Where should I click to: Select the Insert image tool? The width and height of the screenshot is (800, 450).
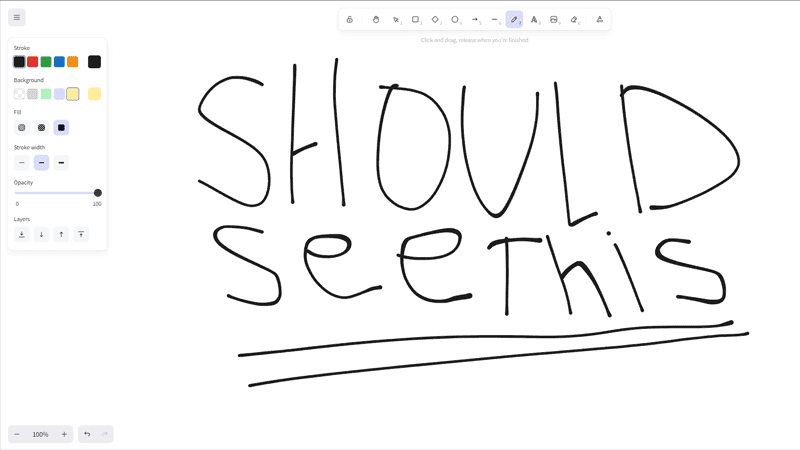pos(554,19)
